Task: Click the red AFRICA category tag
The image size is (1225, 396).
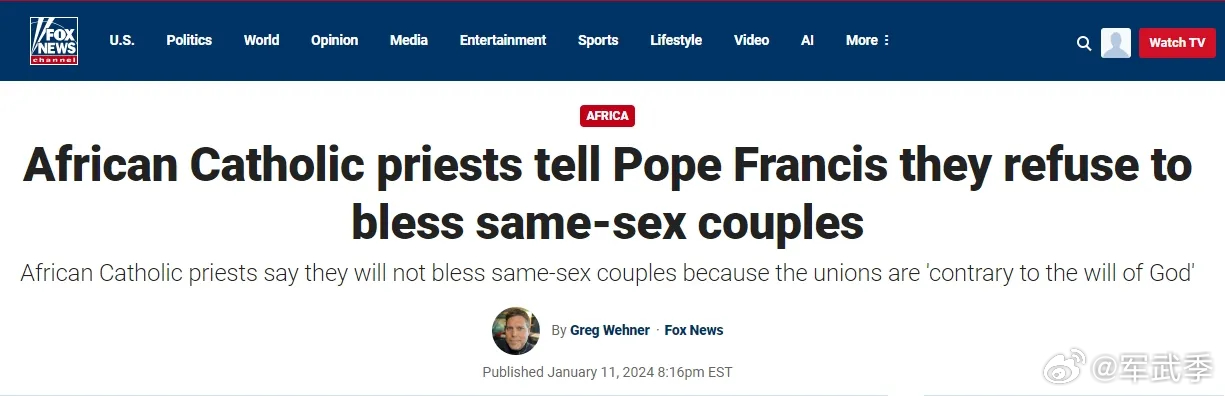Action: click(608, 116)
